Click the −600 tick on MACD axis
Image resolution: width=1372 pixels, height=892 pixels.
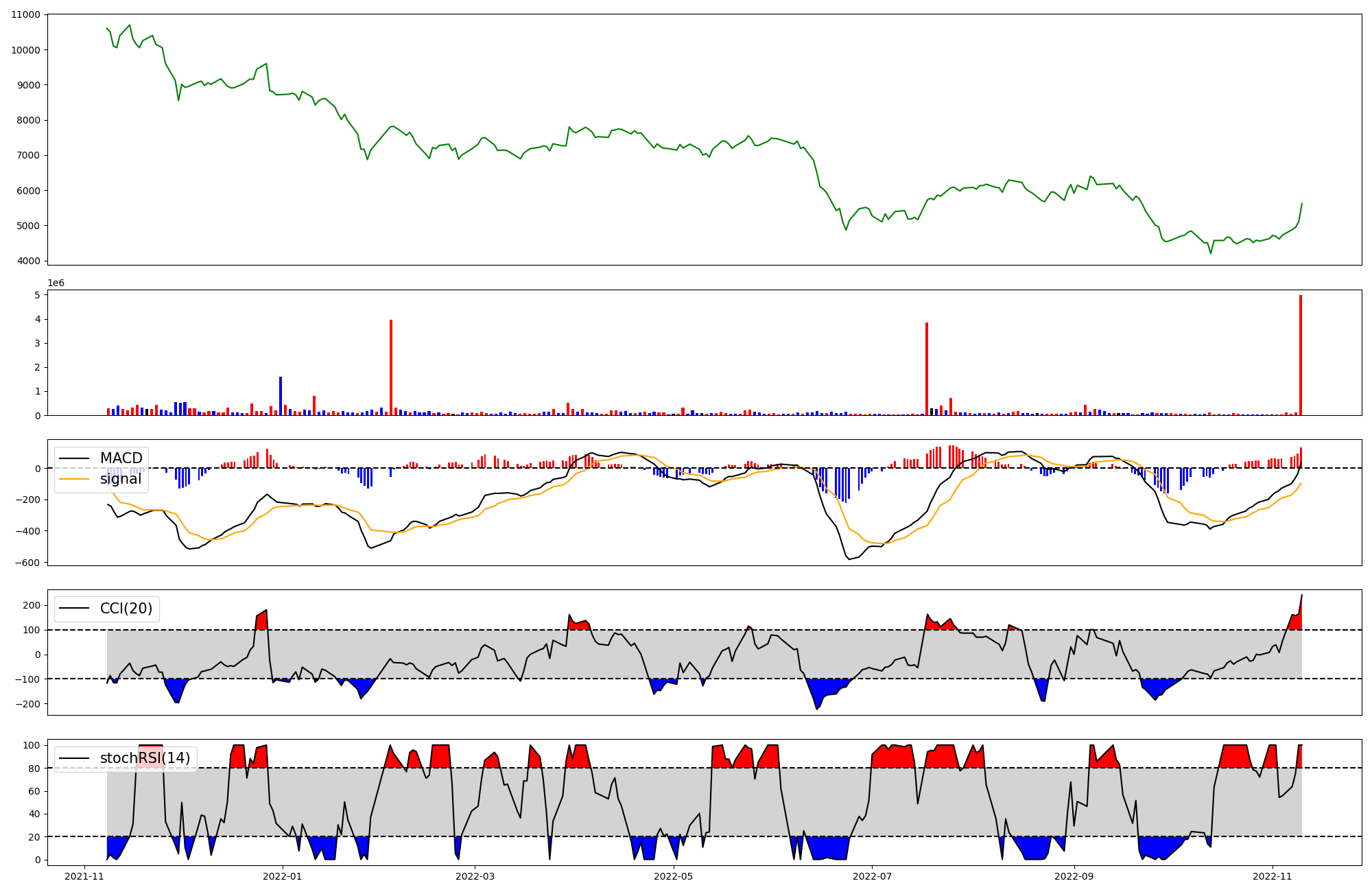coord(27,563)
